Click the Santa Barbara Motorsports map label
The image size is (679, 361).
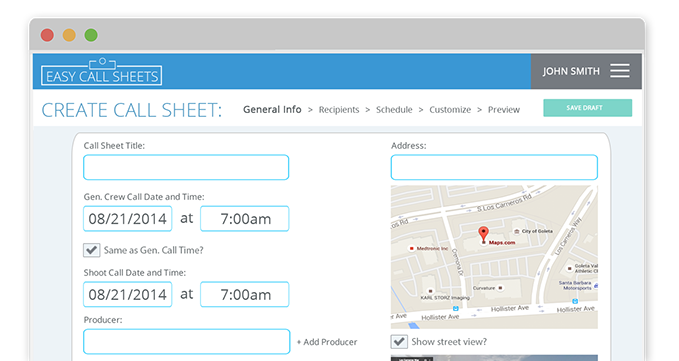click(x=575, y=285)
